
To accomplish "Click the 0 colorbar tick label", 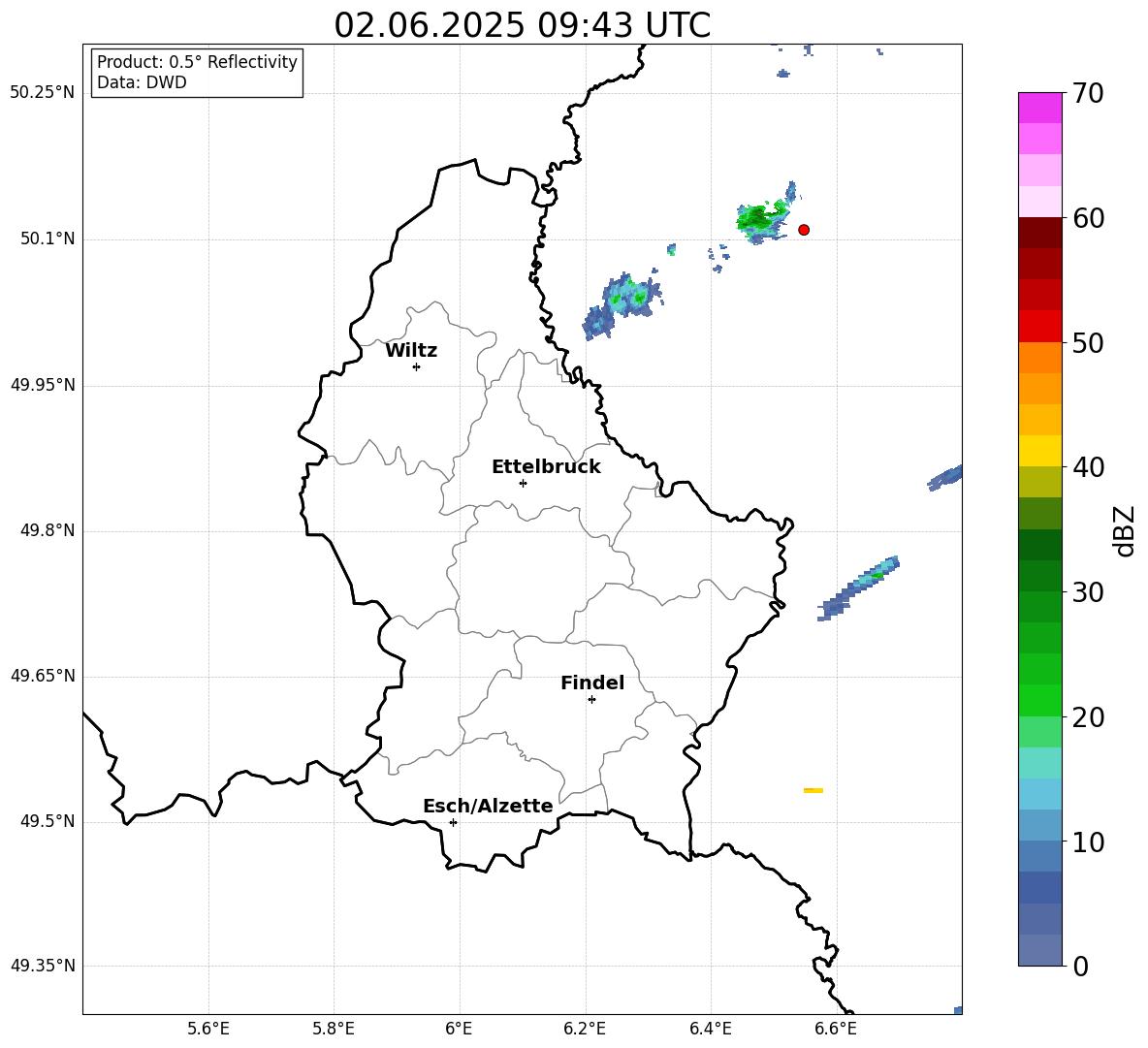I will (x=1080, y=967).
